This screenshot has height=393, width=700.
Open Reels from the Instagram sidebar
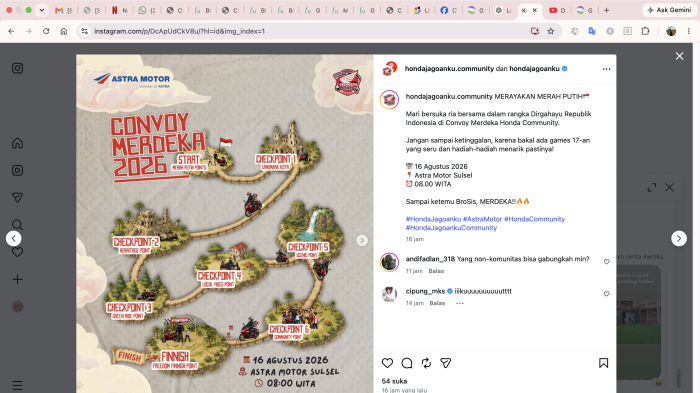17,171
